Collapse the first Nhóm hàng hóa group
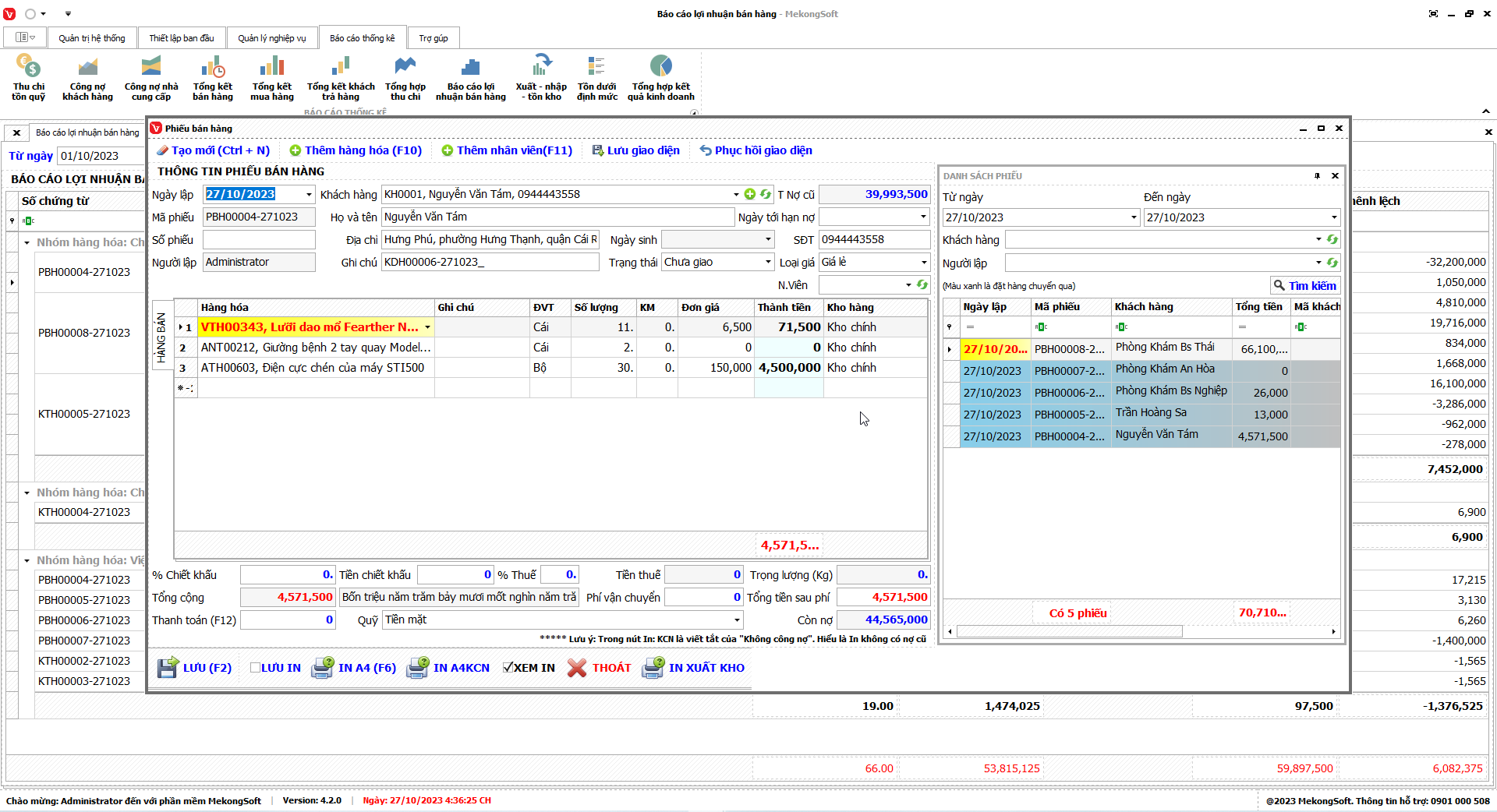The width and height of the screenshot is (1497, 812). pyautogui.click(x=27, y=243)
